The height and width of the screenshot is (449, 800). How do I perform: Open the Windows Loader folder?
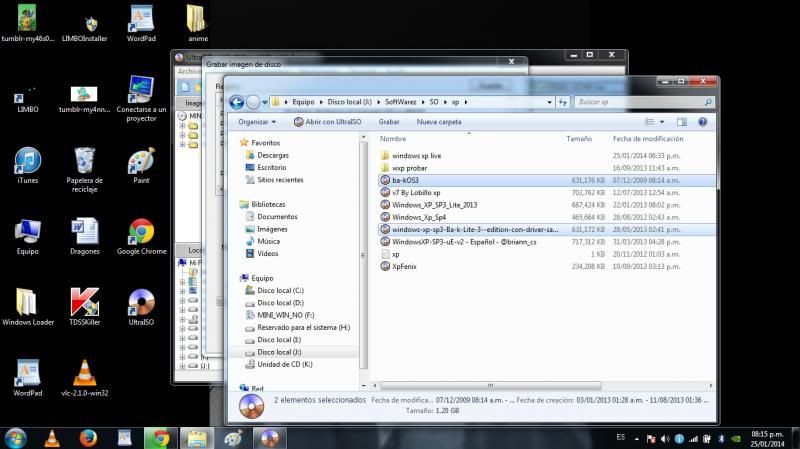(28, 307)
